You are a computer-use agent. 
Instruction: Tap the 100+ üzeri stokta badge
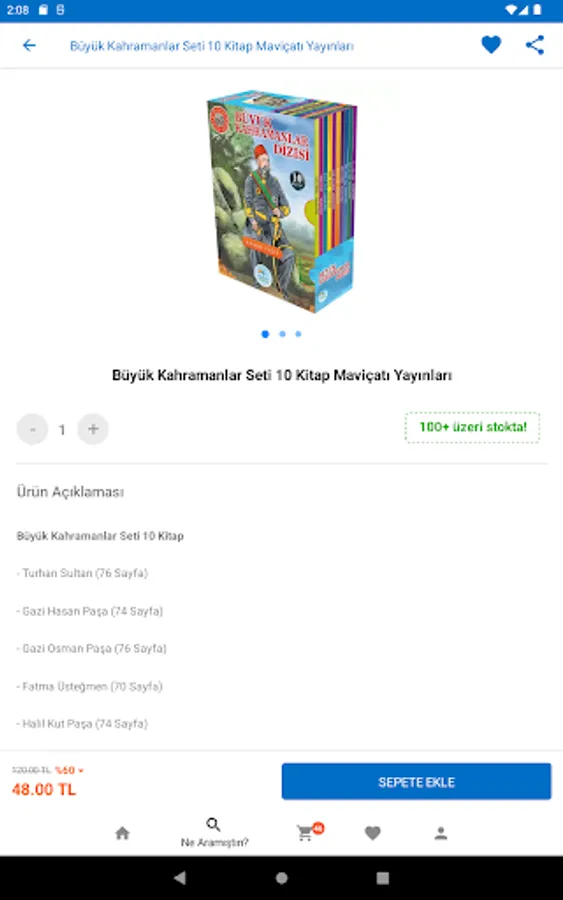click(x=472, y=427)
